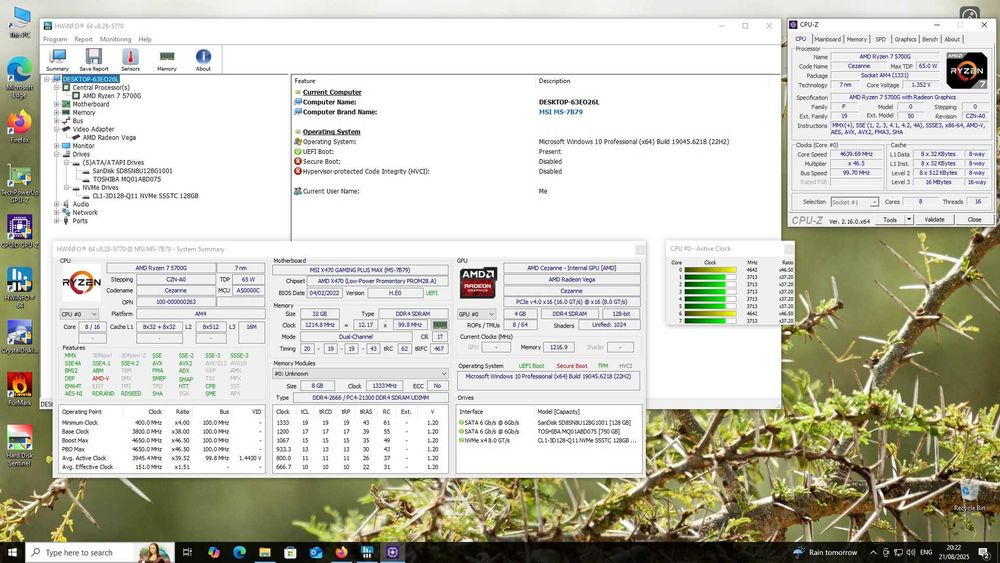Expand the Motherboard tree node

[57, 104]
